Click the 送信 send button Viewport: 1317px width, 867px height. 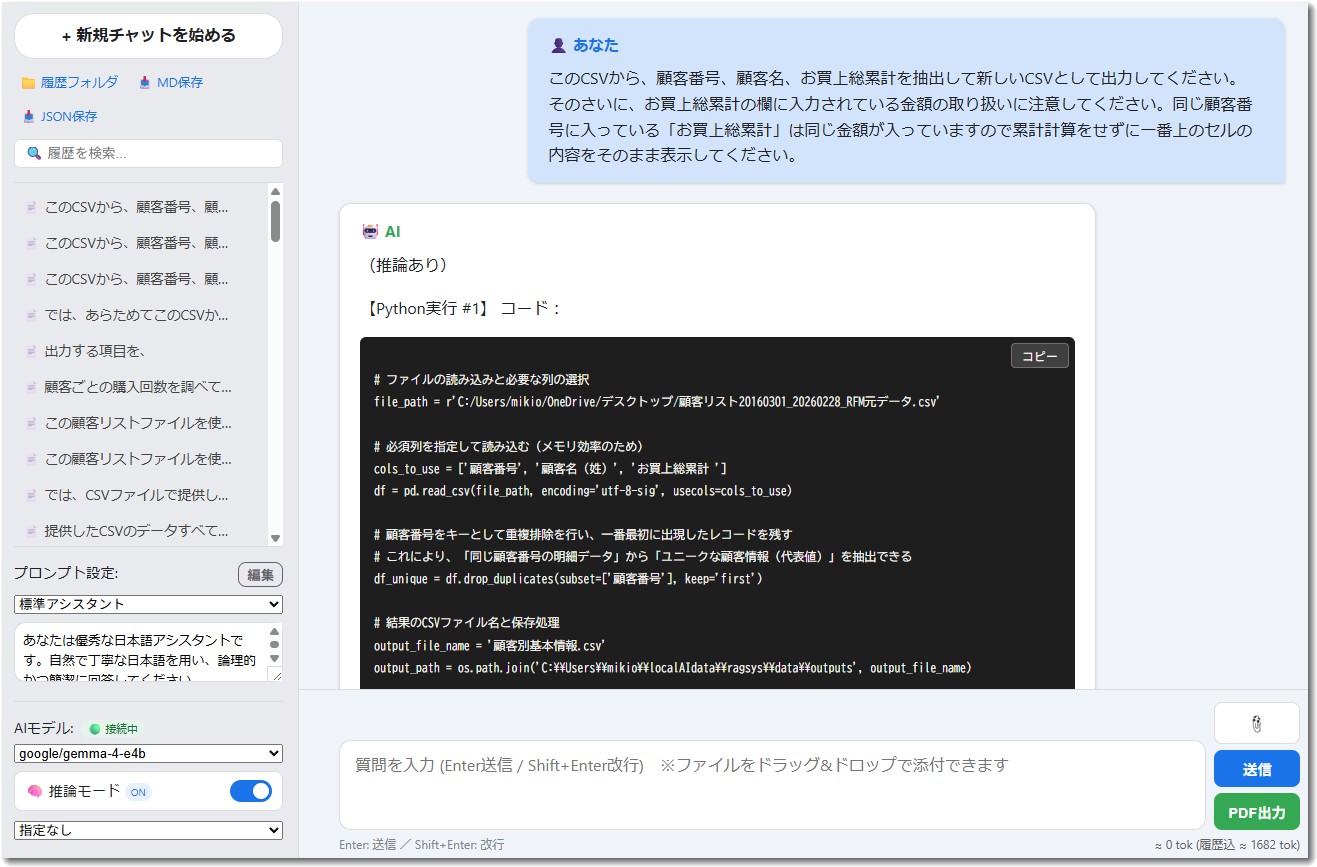tap(1256, 768)
